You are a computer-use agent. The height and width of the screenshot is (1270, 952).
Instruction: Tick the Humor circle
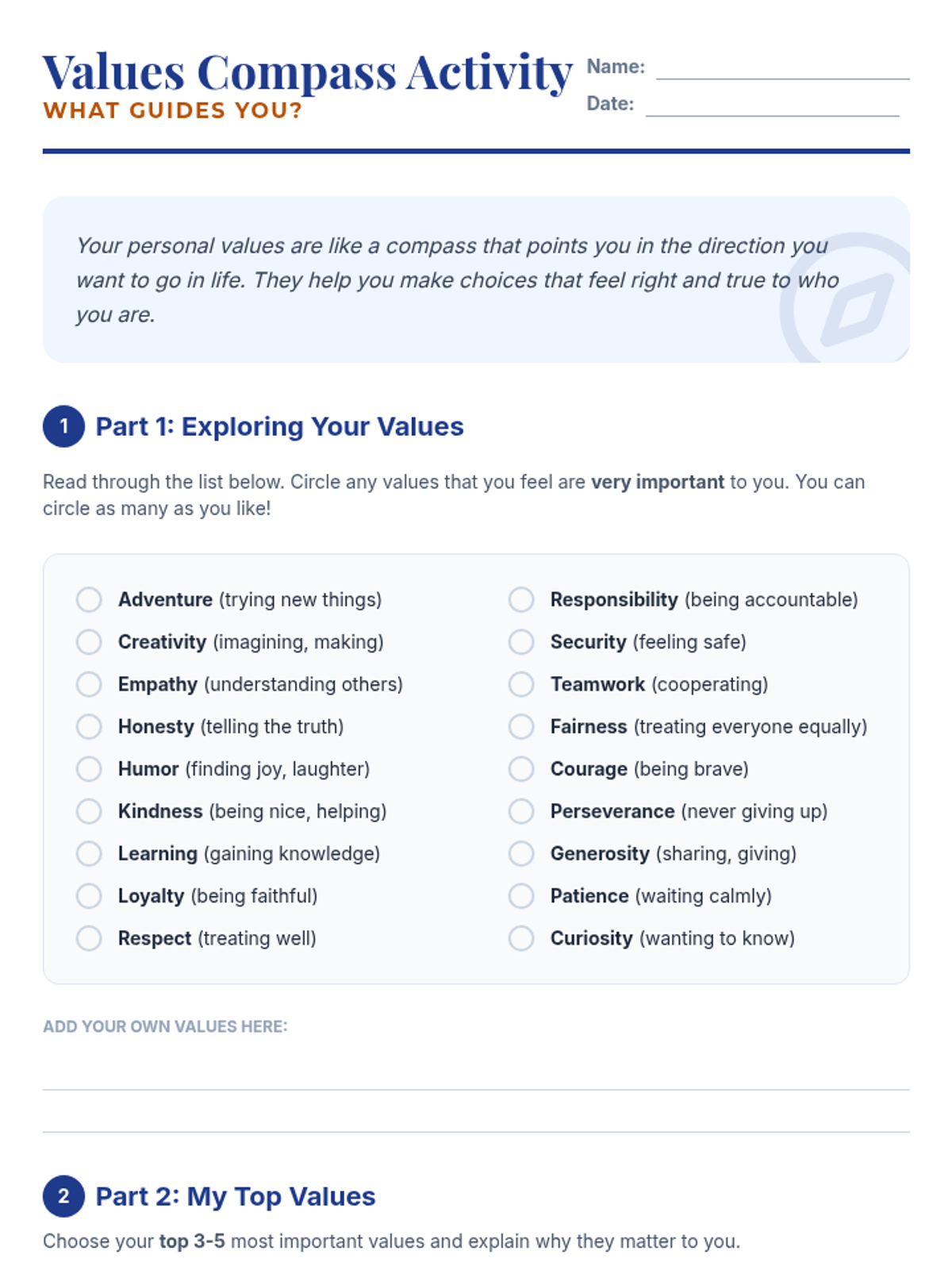click(89, 769)
